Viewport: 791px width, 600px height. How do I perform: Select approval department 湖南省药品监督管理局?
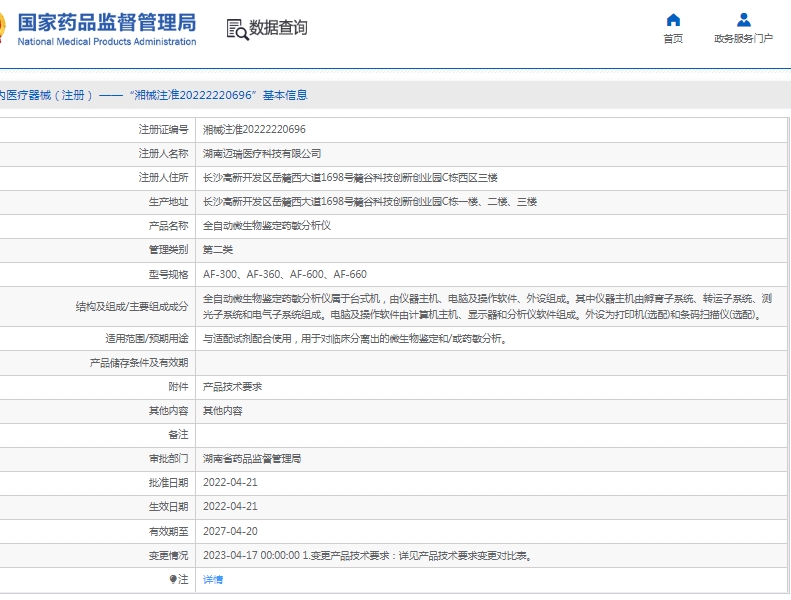pyautogui.click(x=252, y=458)
